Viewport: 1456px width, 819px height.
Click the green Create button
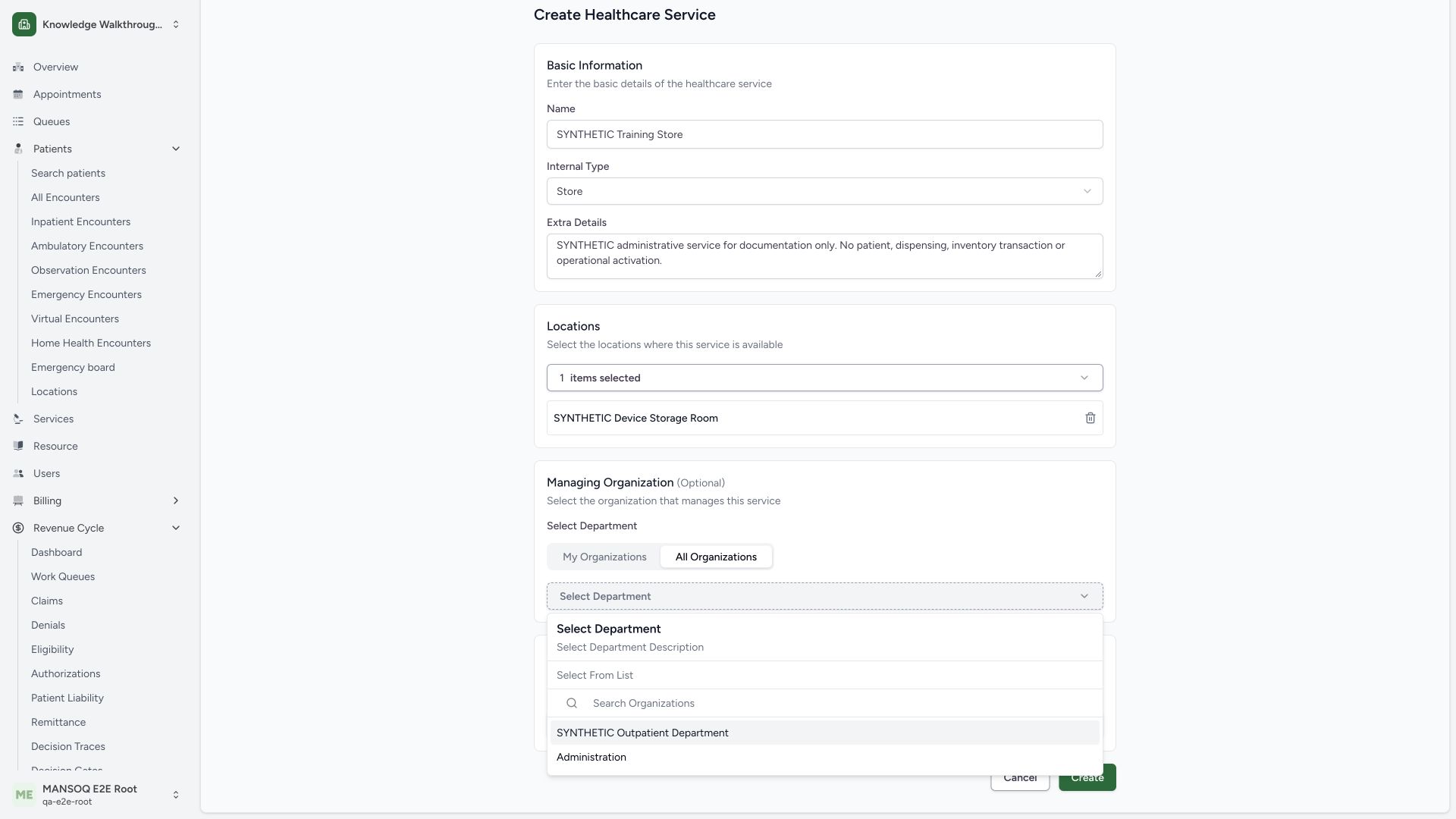click(x=1087, y=777)
